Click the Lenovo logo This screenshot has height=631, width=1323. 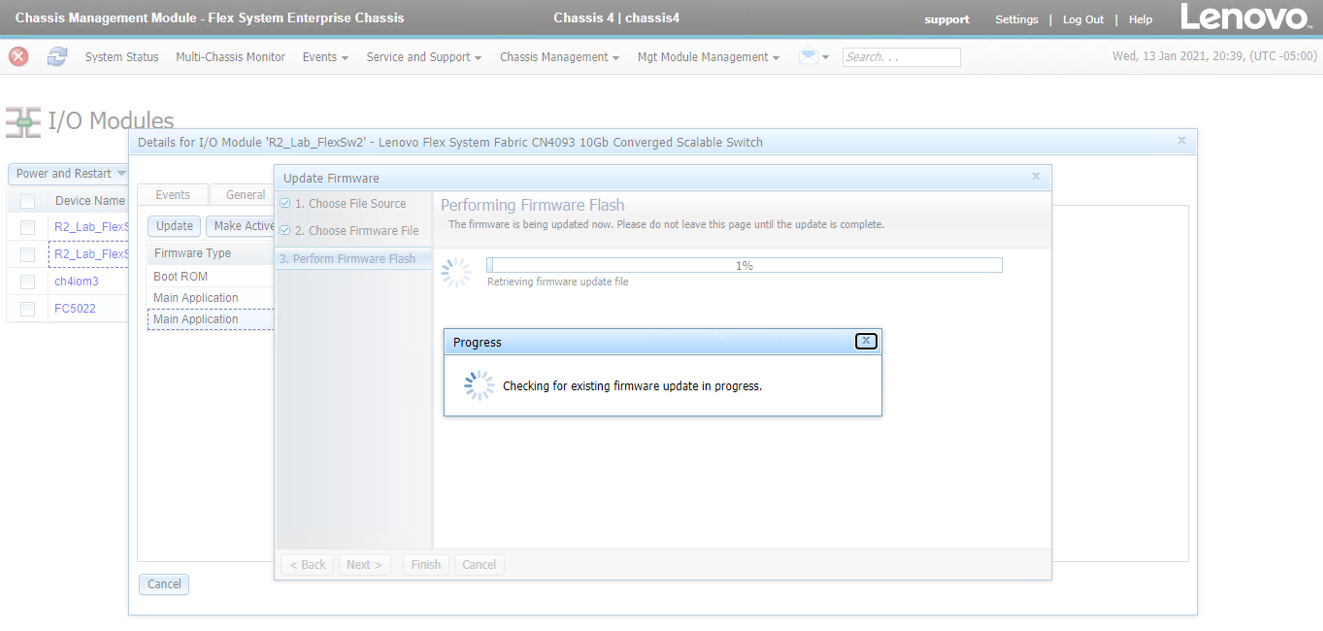point(1245,17)
